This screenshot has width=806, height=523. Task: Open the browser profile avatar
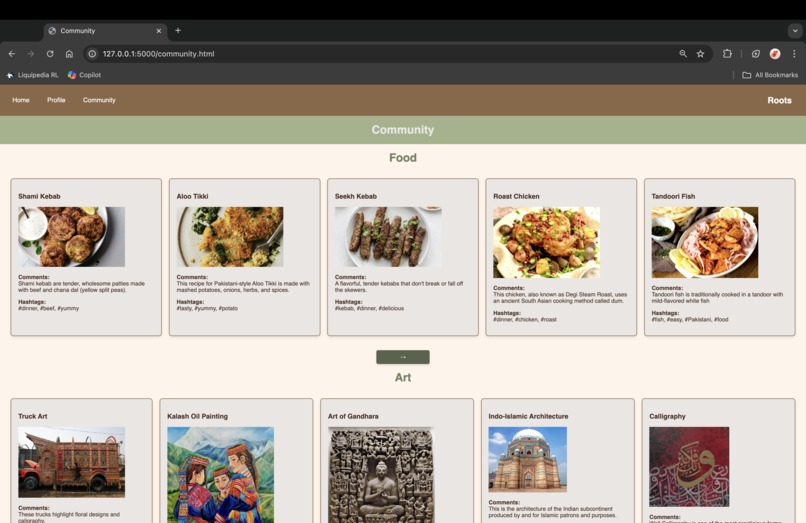pos(775,53)
